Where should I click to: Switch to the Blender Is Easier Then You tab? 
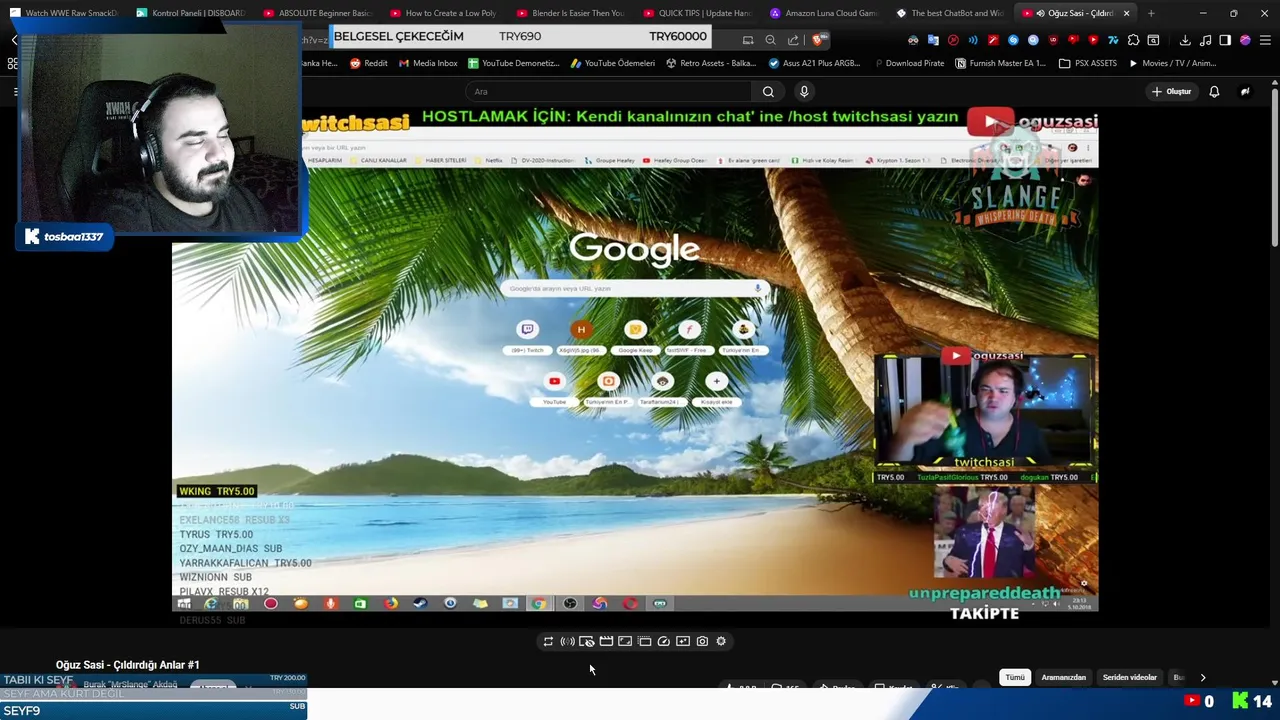tap(572, 13)
